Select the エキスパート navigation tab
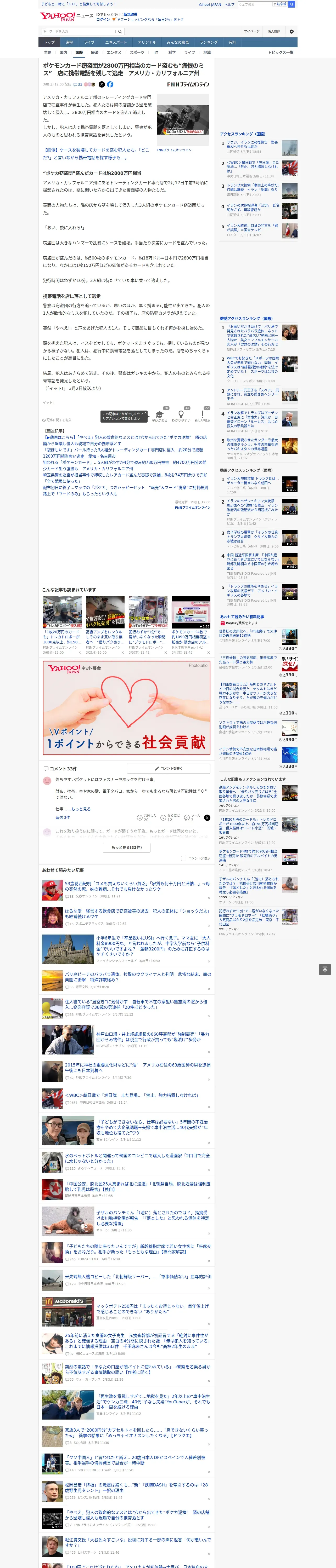This screenshot has width=336, height=1568. point(116,42)
